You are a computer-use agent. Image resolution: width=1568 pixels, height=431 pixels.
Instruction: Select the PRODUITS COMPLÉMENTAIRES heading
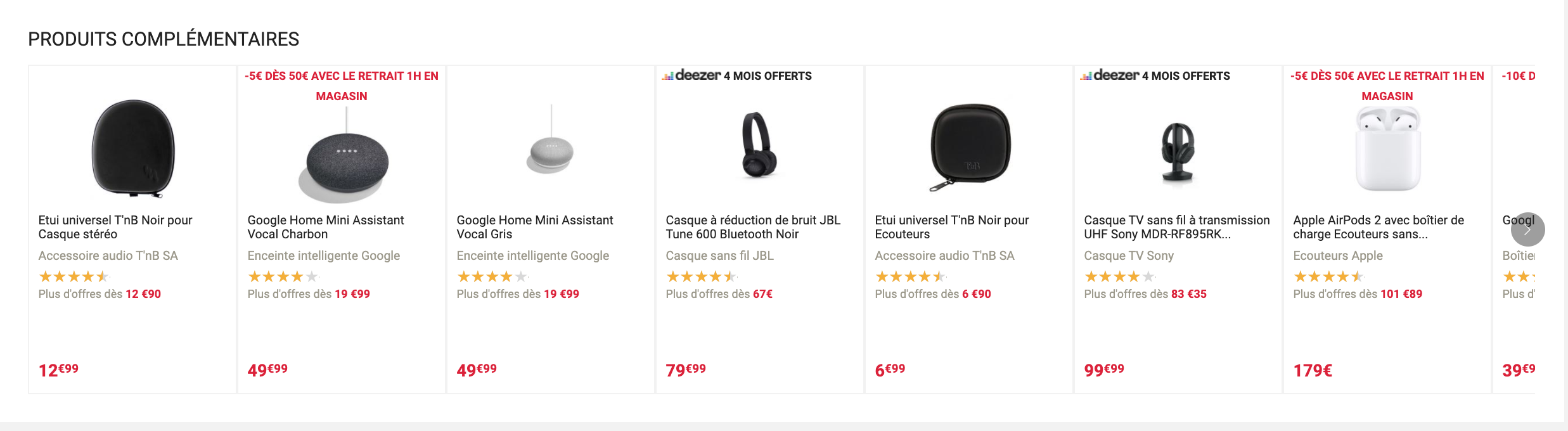(162, 38)
